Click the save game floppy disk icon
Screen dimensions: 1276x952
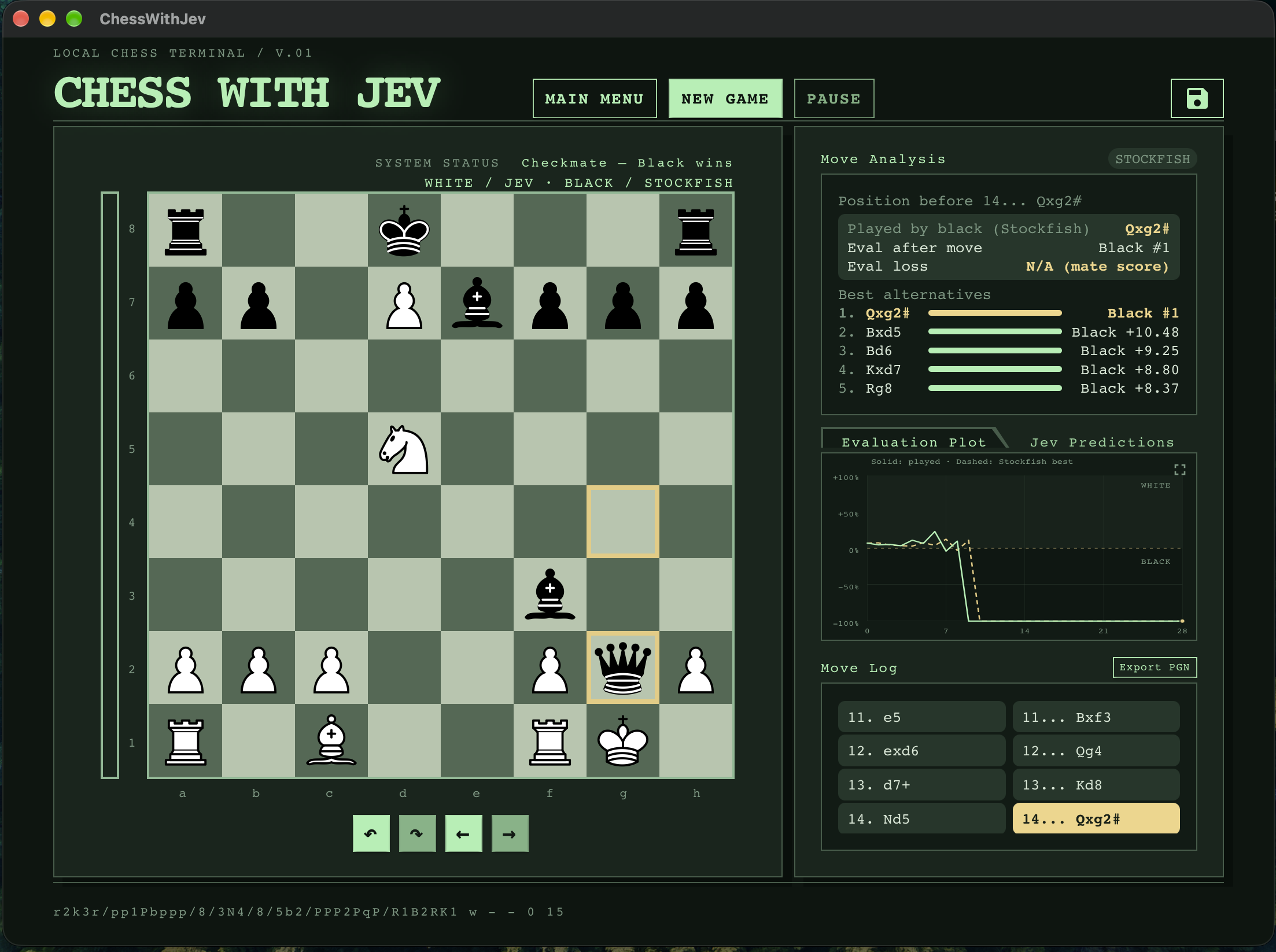point(1196,98)
